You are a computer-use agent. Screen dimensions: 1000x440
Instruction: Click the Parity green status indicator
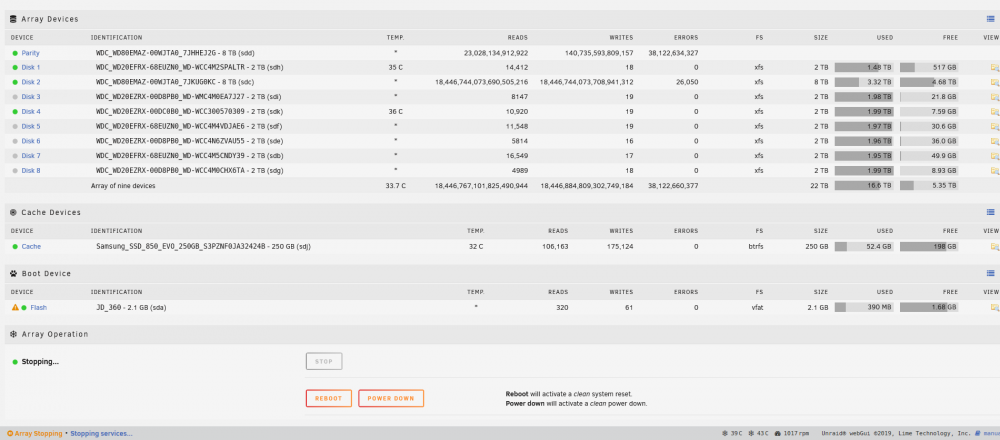(x=15, y=53)
